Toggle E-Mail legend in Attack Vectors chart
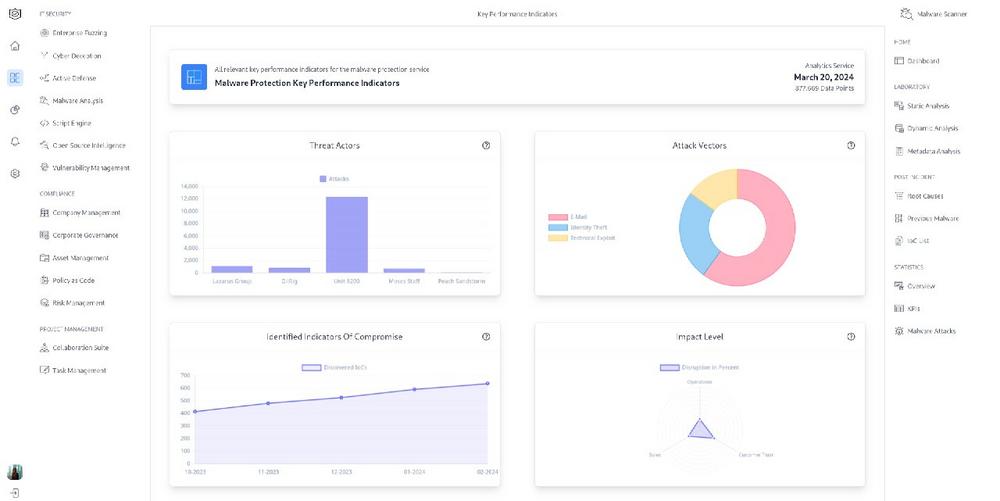 [567, 217]
